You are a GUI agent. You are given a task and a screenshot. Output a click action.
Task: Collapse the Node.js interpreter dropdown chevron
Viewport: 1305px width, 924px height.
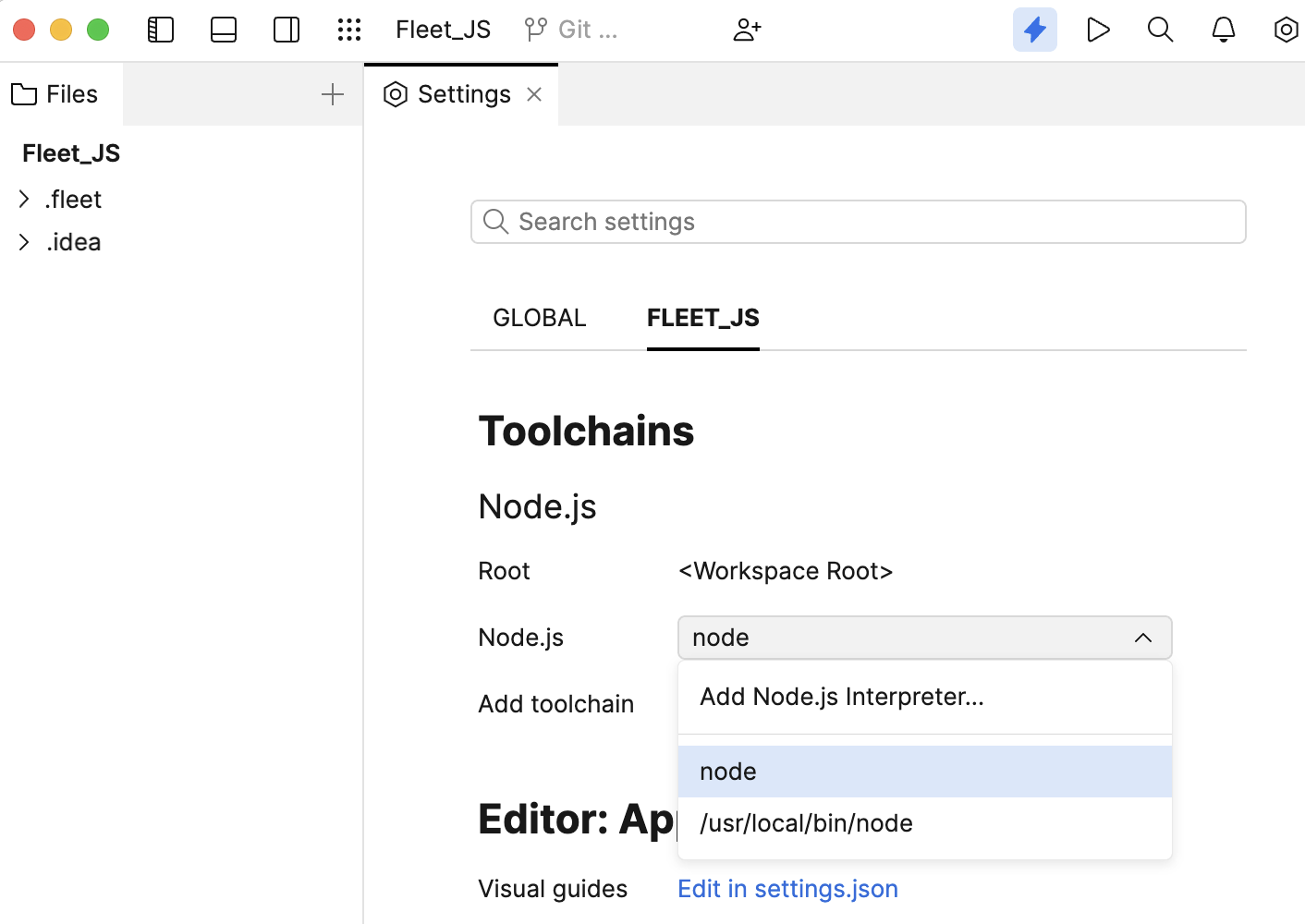pos(1143,638)
